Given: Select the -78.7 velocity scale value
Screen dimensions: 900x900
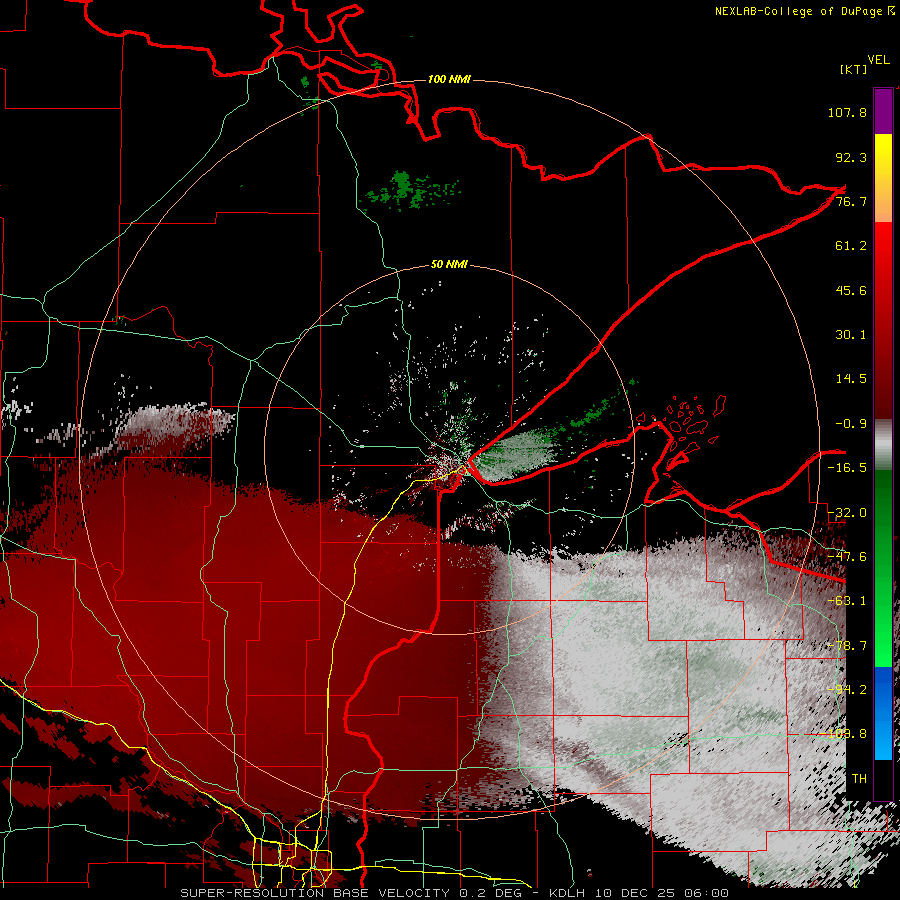Looking at the screenshot, I should [847, 646].
